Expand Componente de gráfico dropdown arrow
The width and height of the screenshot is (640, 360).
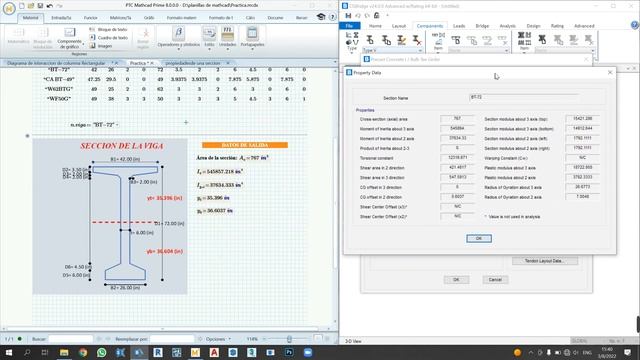83,44
